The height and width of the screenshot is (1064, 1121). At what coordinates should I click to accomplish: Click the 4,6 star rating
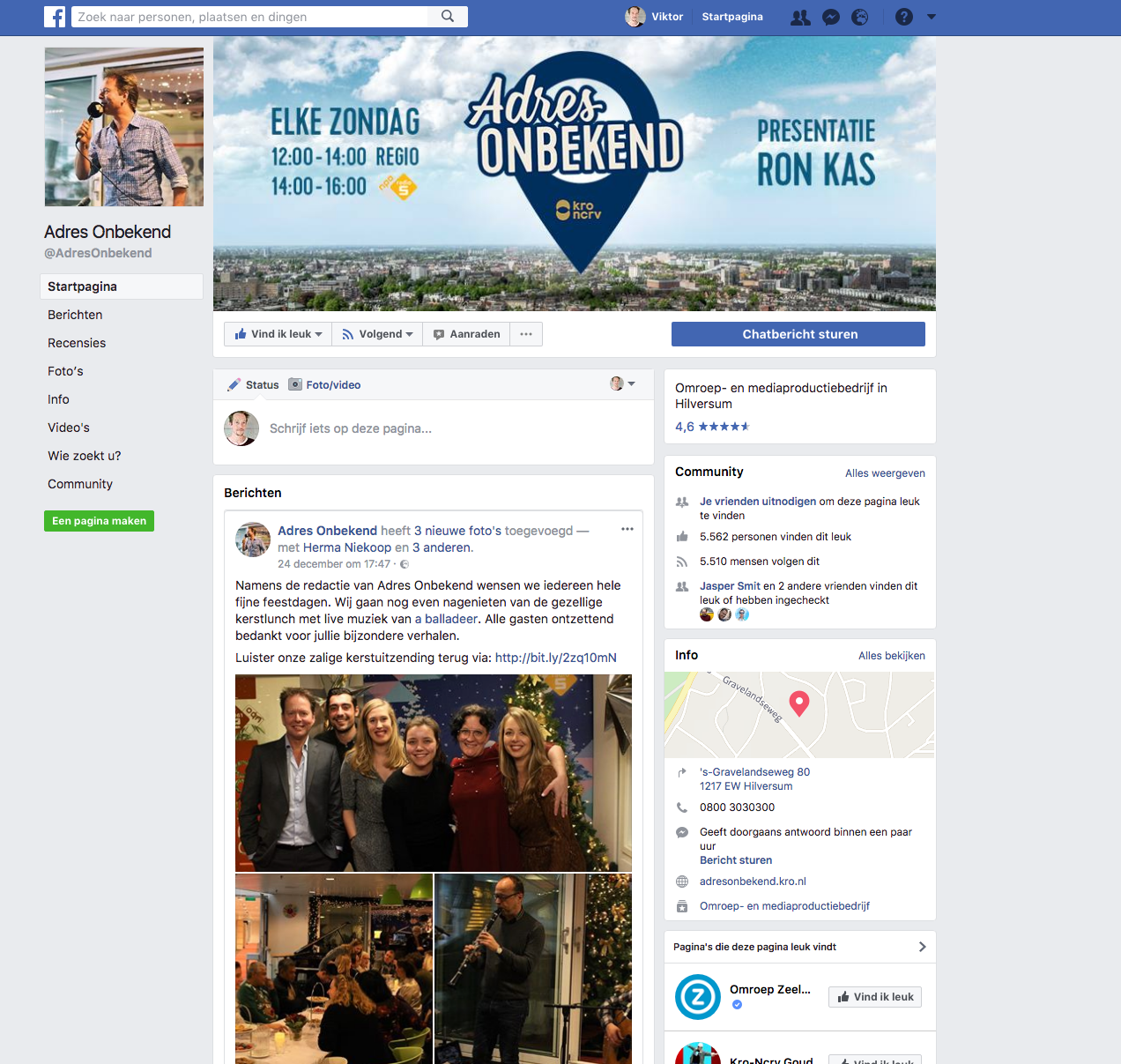tap(712, 427)
